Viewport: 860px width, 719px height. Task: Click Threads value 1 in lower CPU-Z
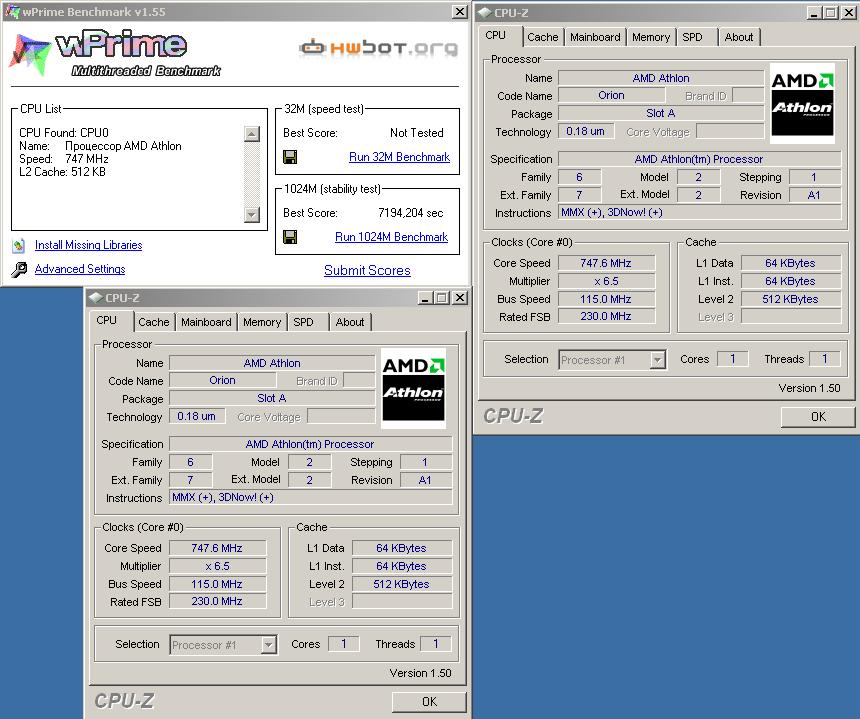point(435,644)
